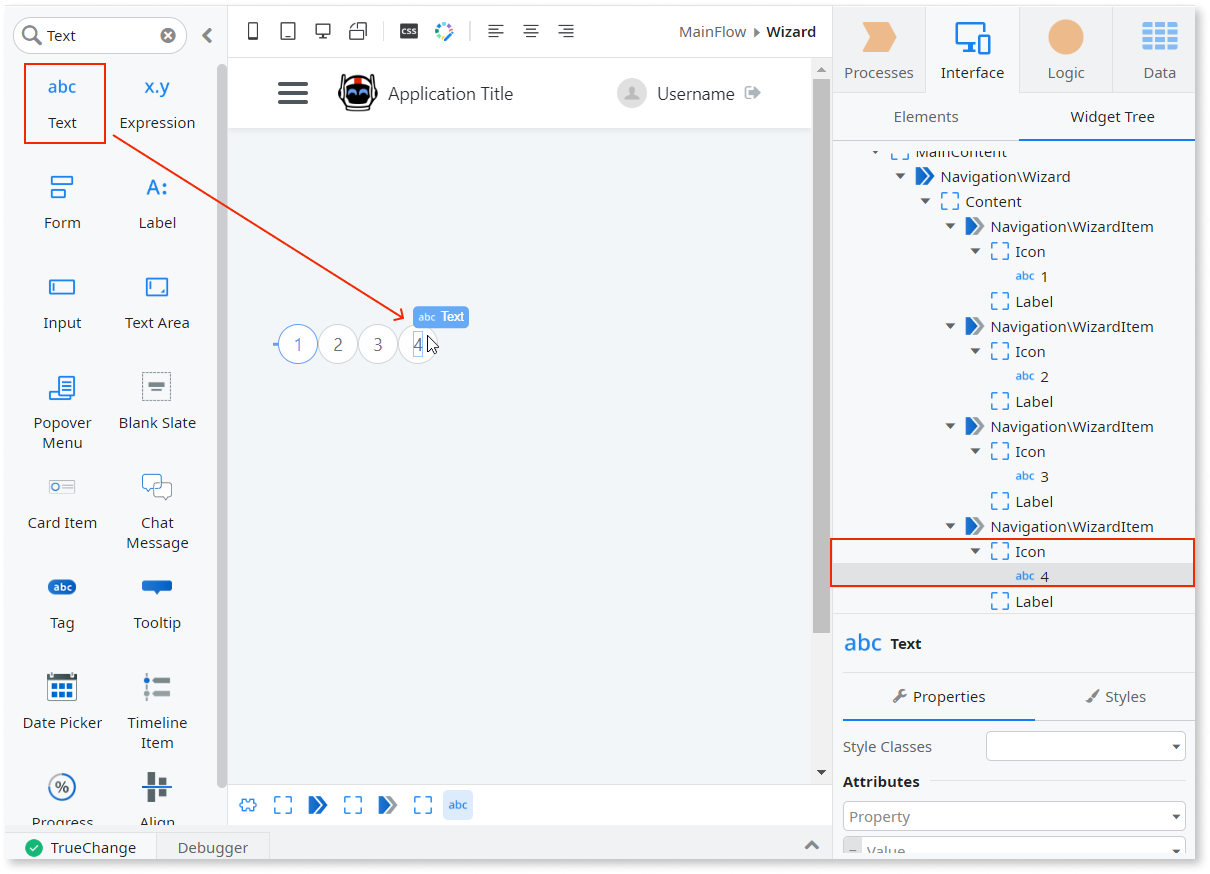
Task: Switch to desktop preview icon
Action: coord(323,31)
